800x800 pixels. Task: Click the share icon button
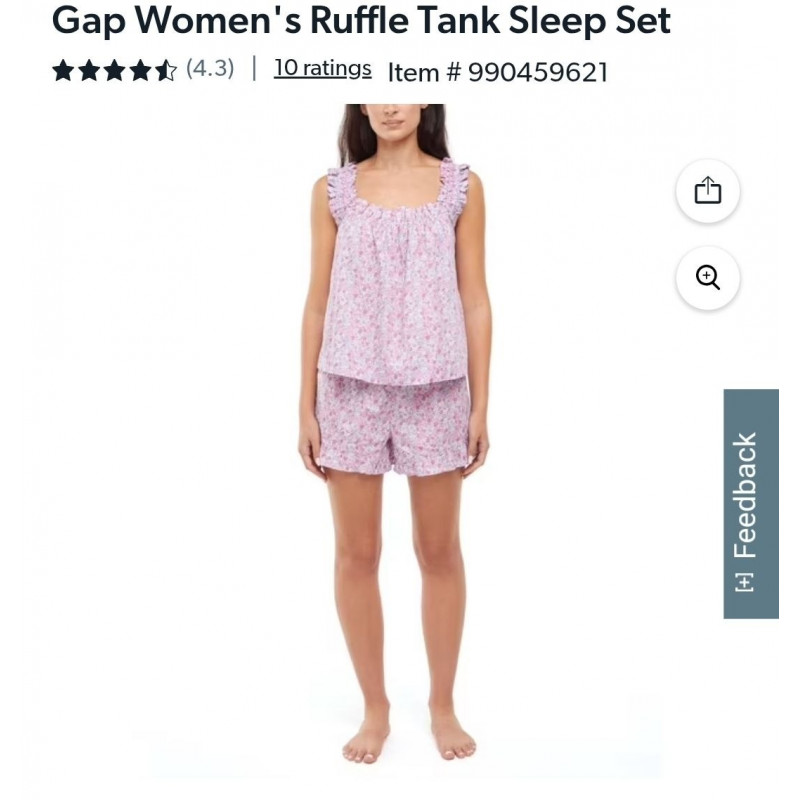pyautogui.click(x=708, y=191)
